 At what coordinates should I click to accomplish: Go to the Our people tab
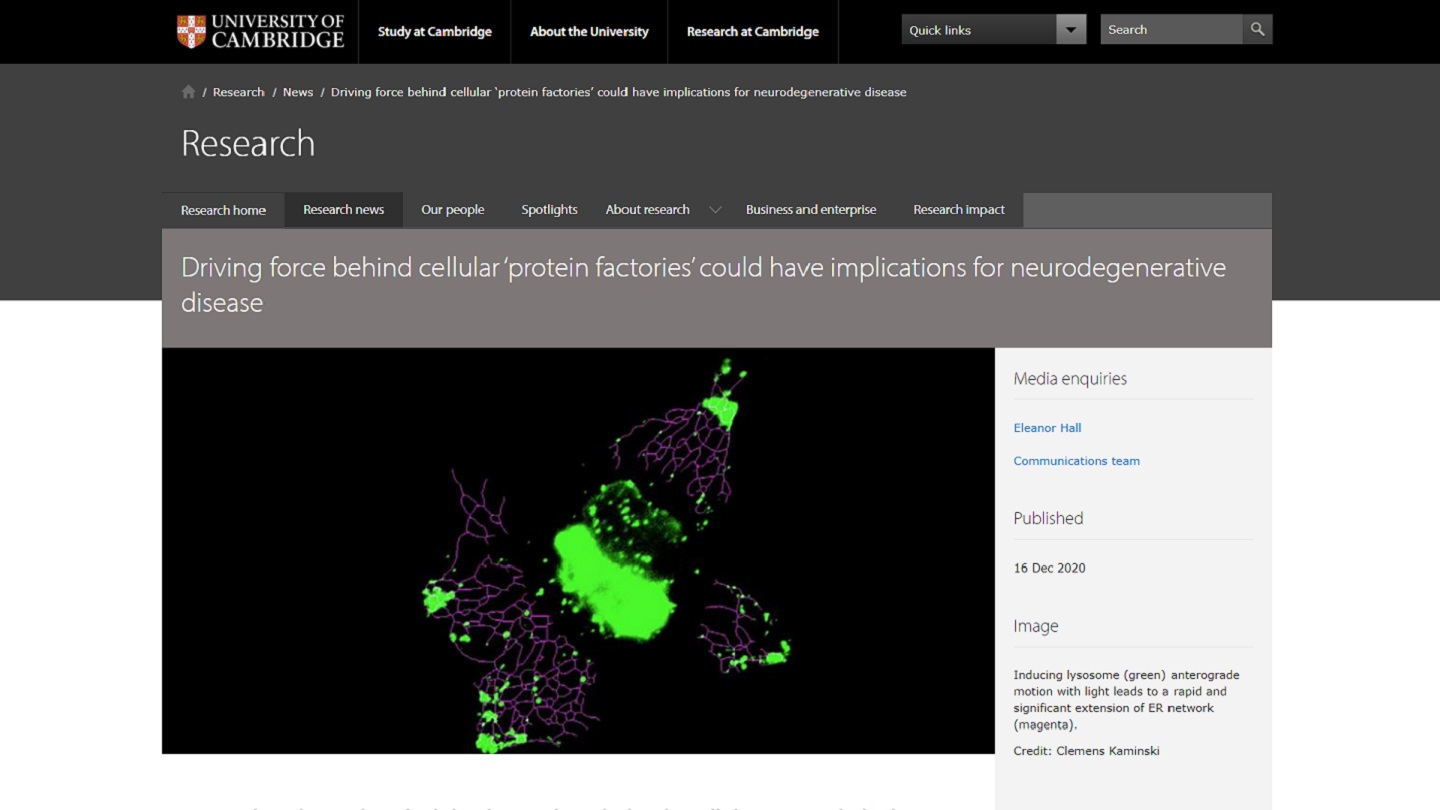pyautogui.click(x=452, y=210)
